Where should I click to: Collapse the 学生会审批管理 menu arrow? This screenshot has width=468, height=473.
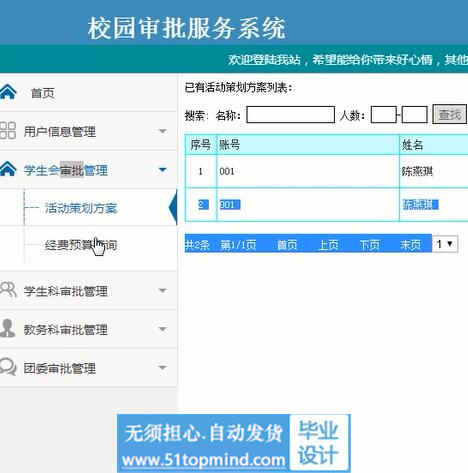tap(162, 170)
